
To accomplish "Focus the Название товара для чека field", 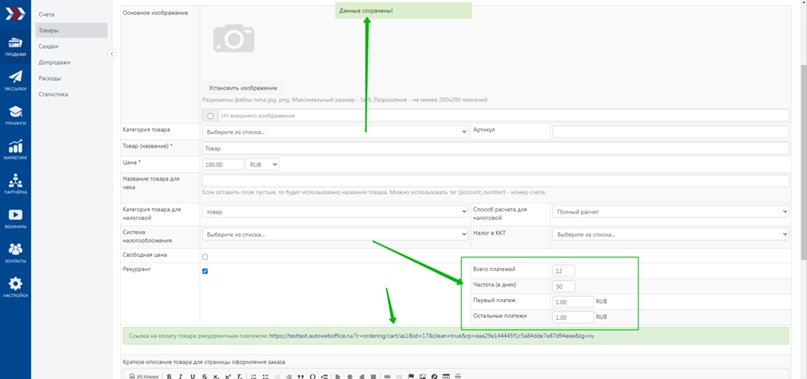I will point(496,181).
